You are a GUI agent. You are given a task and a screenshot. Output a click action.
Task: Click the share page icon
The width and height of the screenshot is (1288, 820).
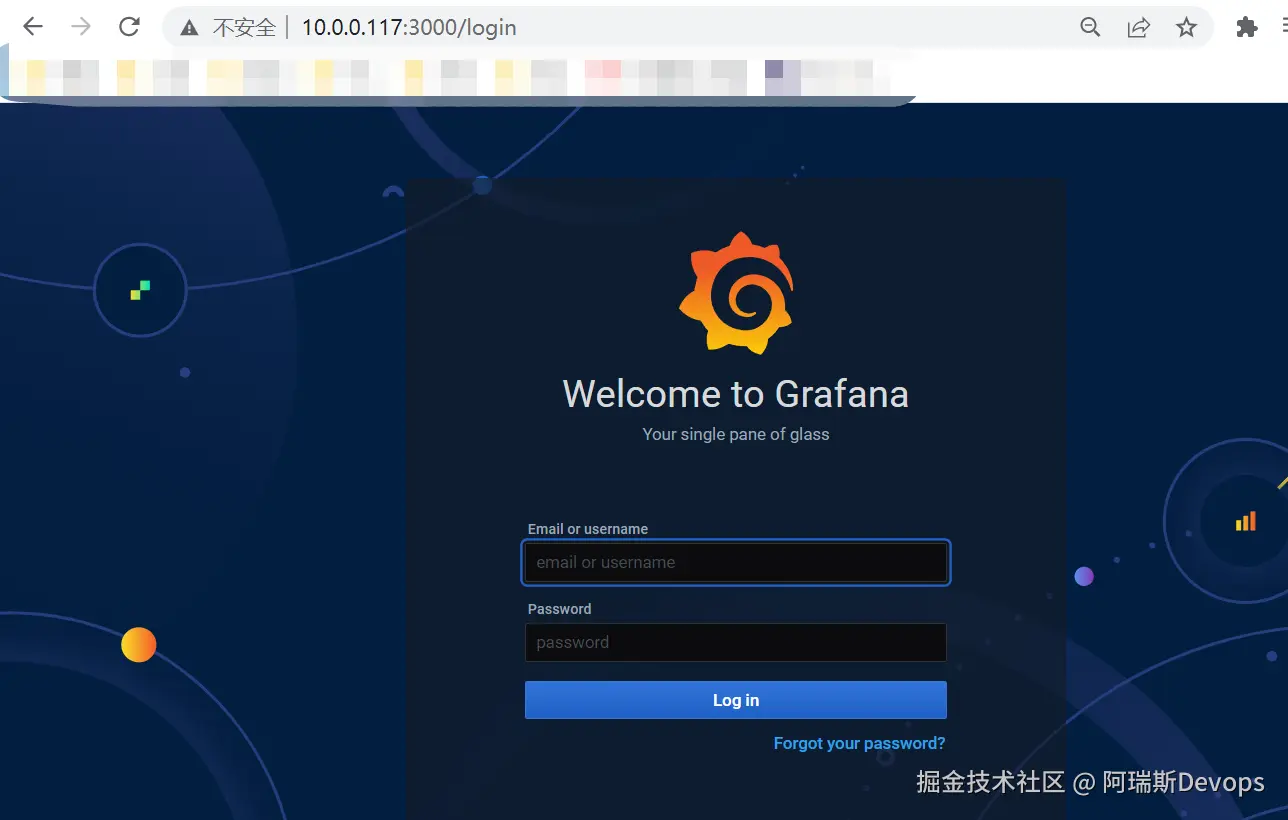tap(1138, 27)
